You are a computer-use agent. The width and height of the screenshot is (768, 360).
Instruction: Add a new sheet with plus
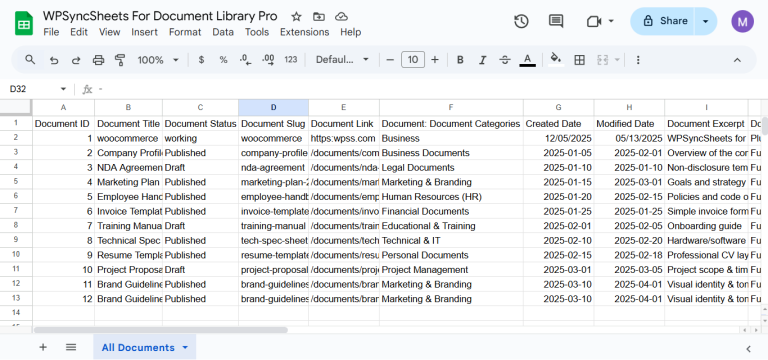pyautogui.click(x=43, y=347)
